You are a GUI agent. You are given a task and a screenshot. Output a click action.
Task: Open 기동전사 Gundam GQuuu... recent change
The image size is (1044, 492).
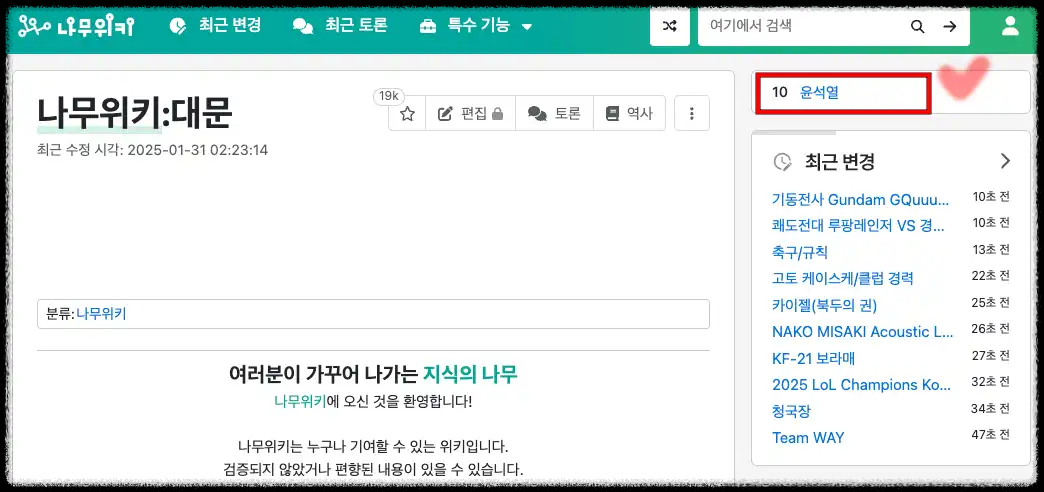click(x=860, y=199)
